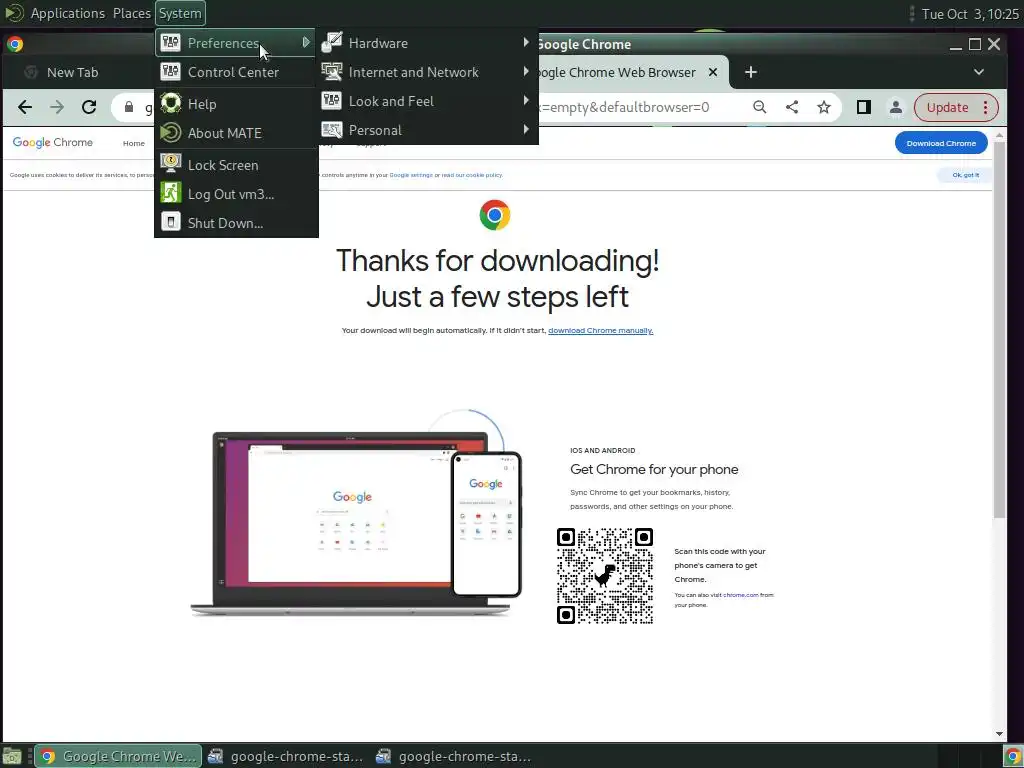1024x768 pixels.
Task: Expand the Look and Feel submenu
Action: pos(426,101)
